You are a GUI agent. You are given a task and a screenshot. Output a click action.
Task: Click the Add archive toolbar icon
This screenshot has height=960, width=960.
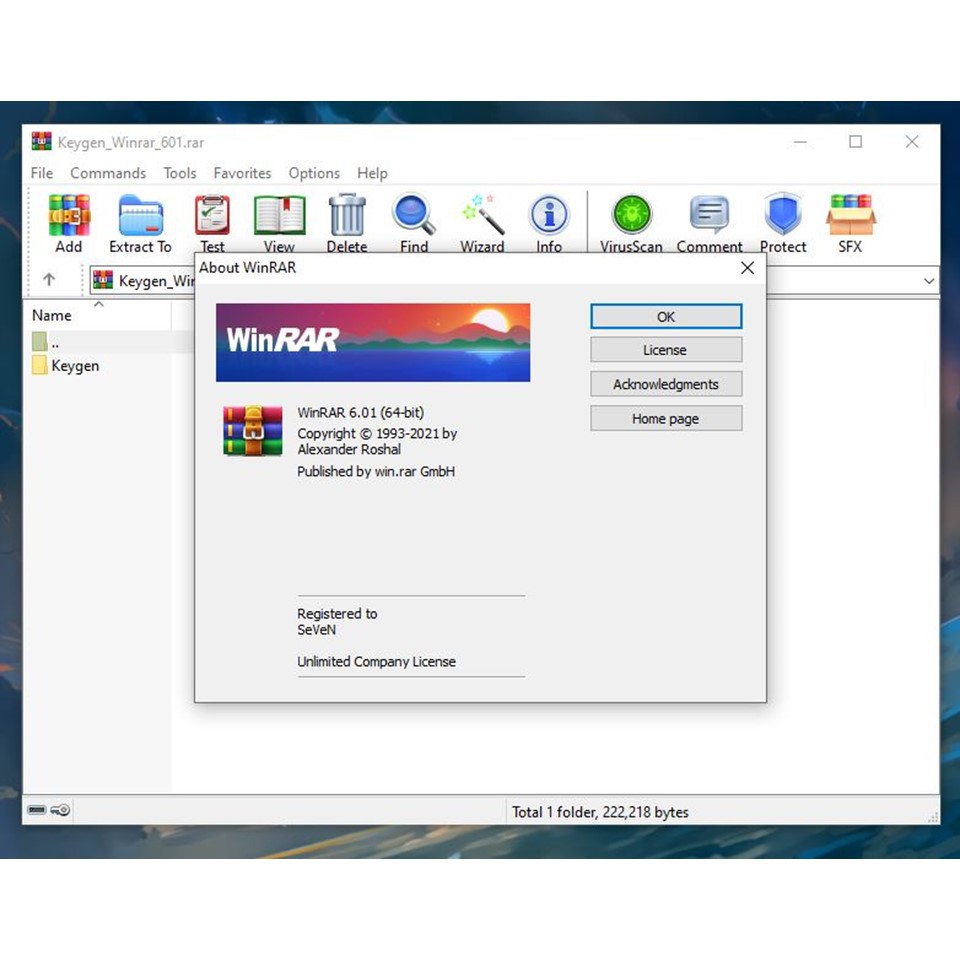pos(69,216)
